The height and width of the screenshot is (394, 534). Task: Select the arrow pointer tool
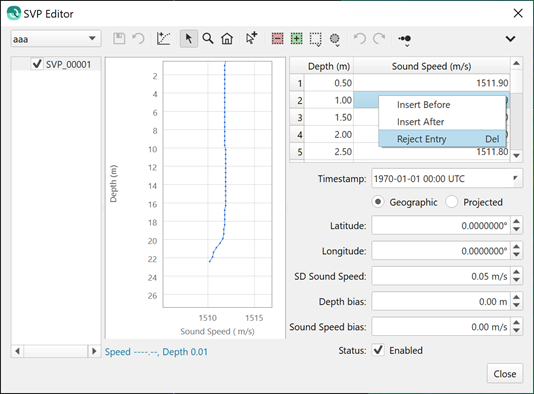[189, 38]
